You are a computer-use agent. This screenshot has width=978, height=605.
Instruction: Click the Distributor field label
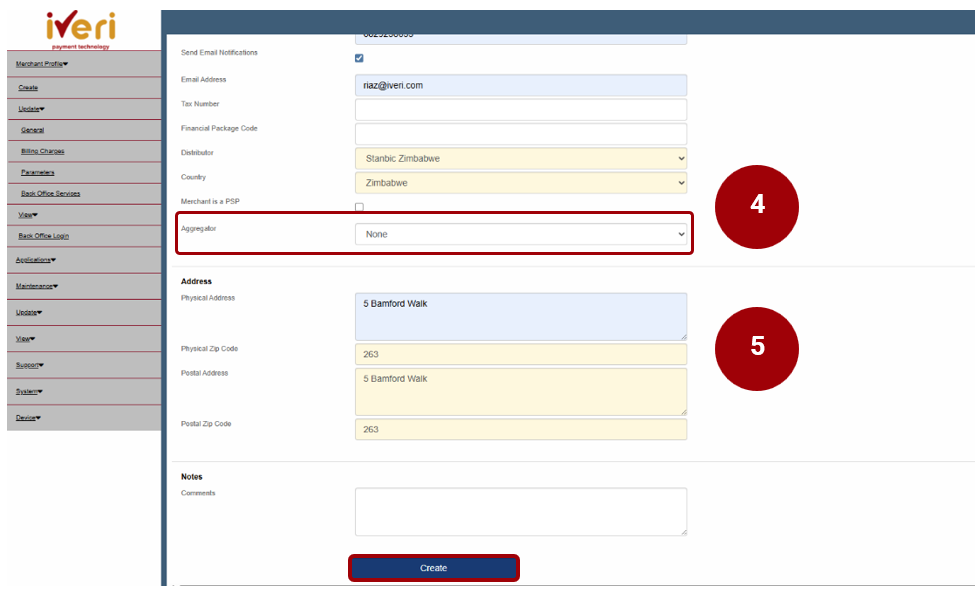click(x=197, y=152)
